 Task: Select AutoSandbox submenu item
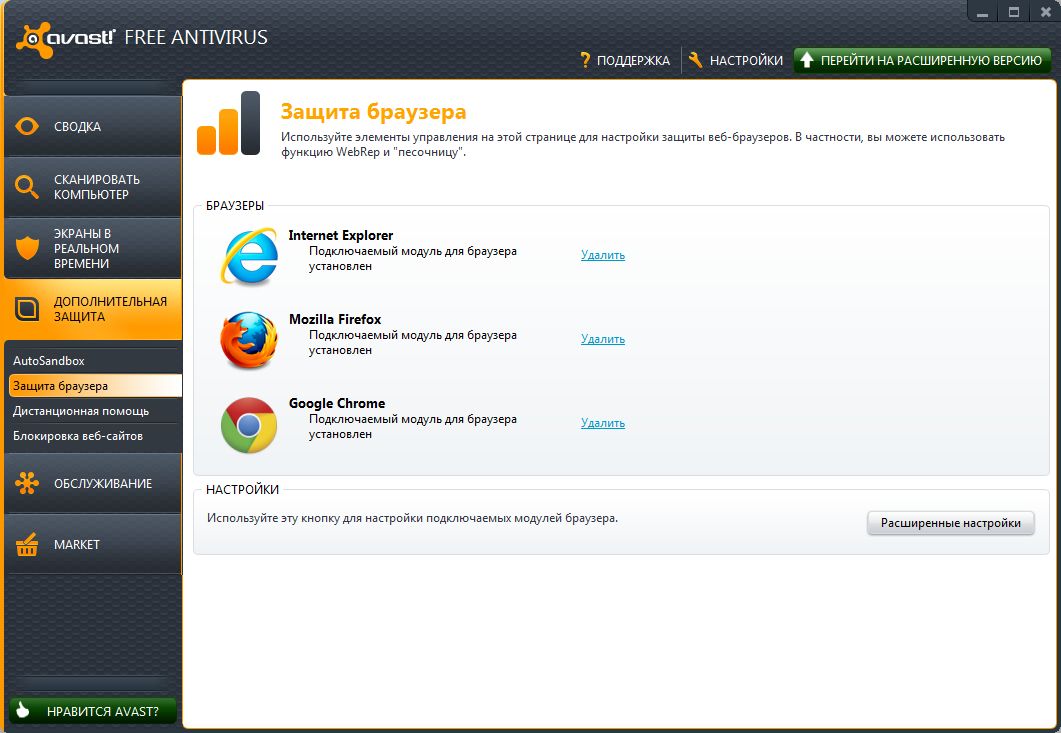click(95, 361)
